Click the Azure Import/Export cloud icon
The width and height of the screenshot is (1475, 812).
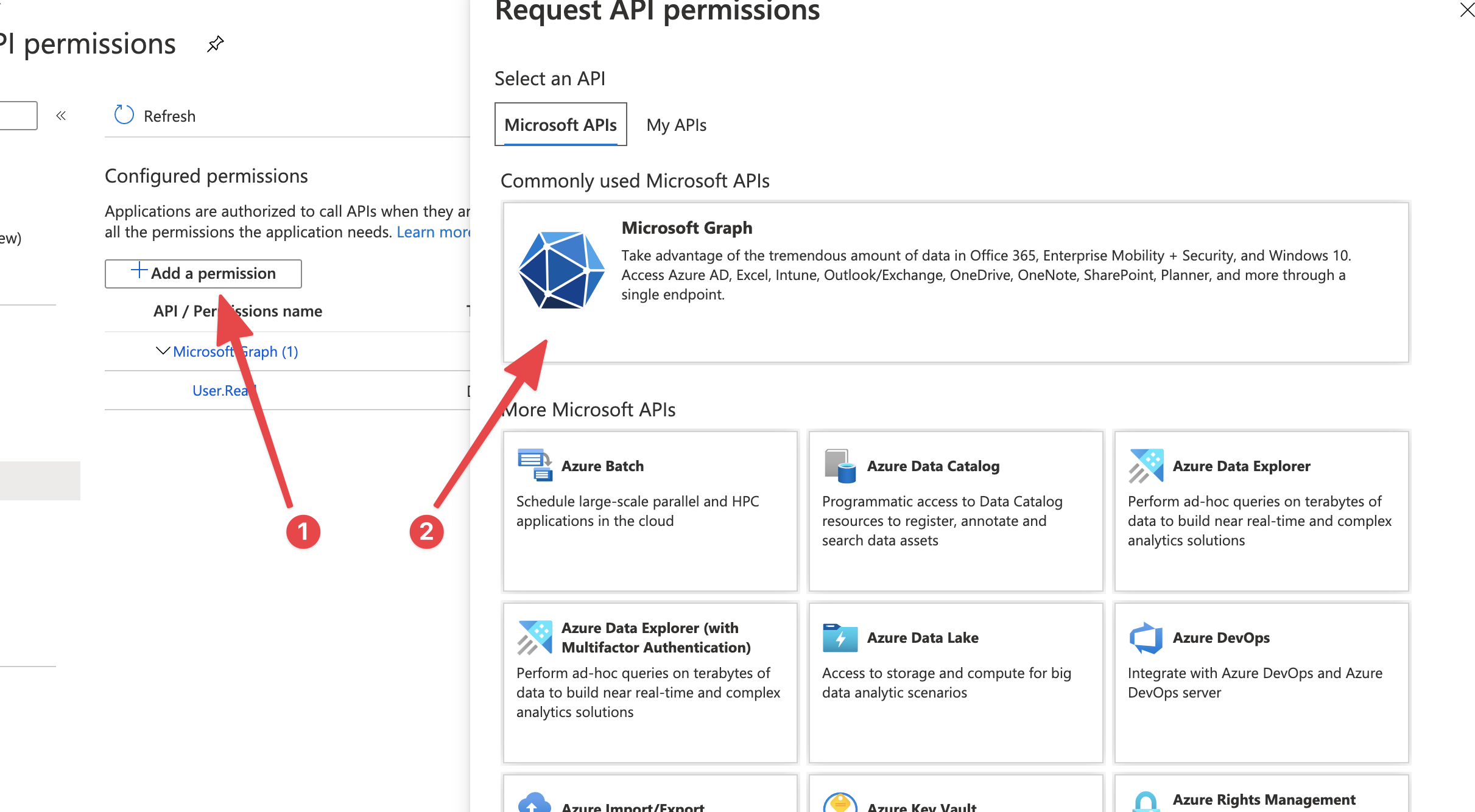point(534,803)
